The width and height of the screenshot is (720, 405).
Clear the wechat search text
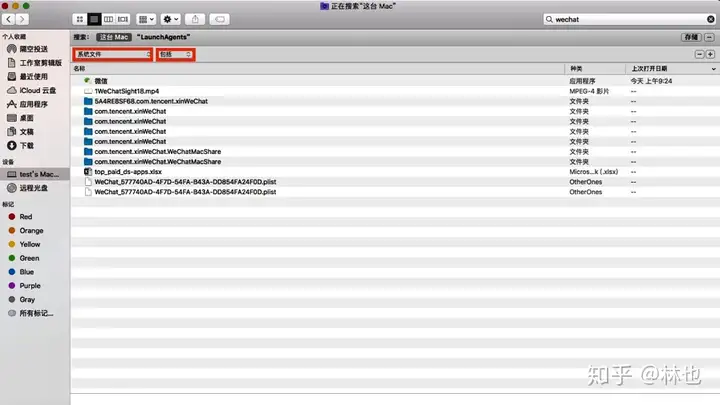click(x=710, y=19)
